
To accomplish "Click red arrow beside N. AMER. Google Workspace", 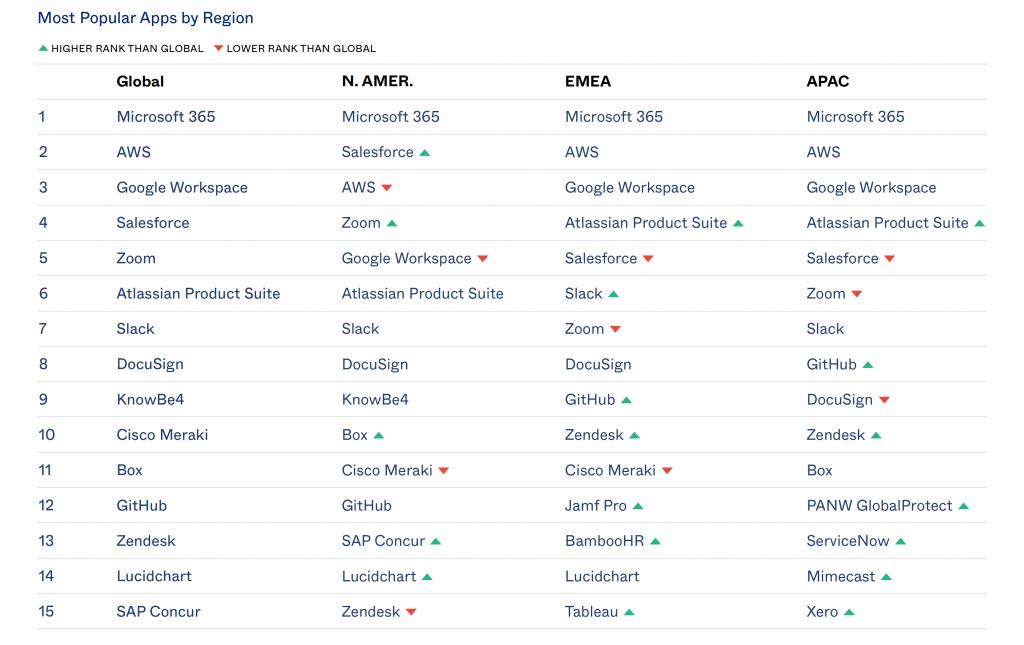I will click(x=483, y=259).
